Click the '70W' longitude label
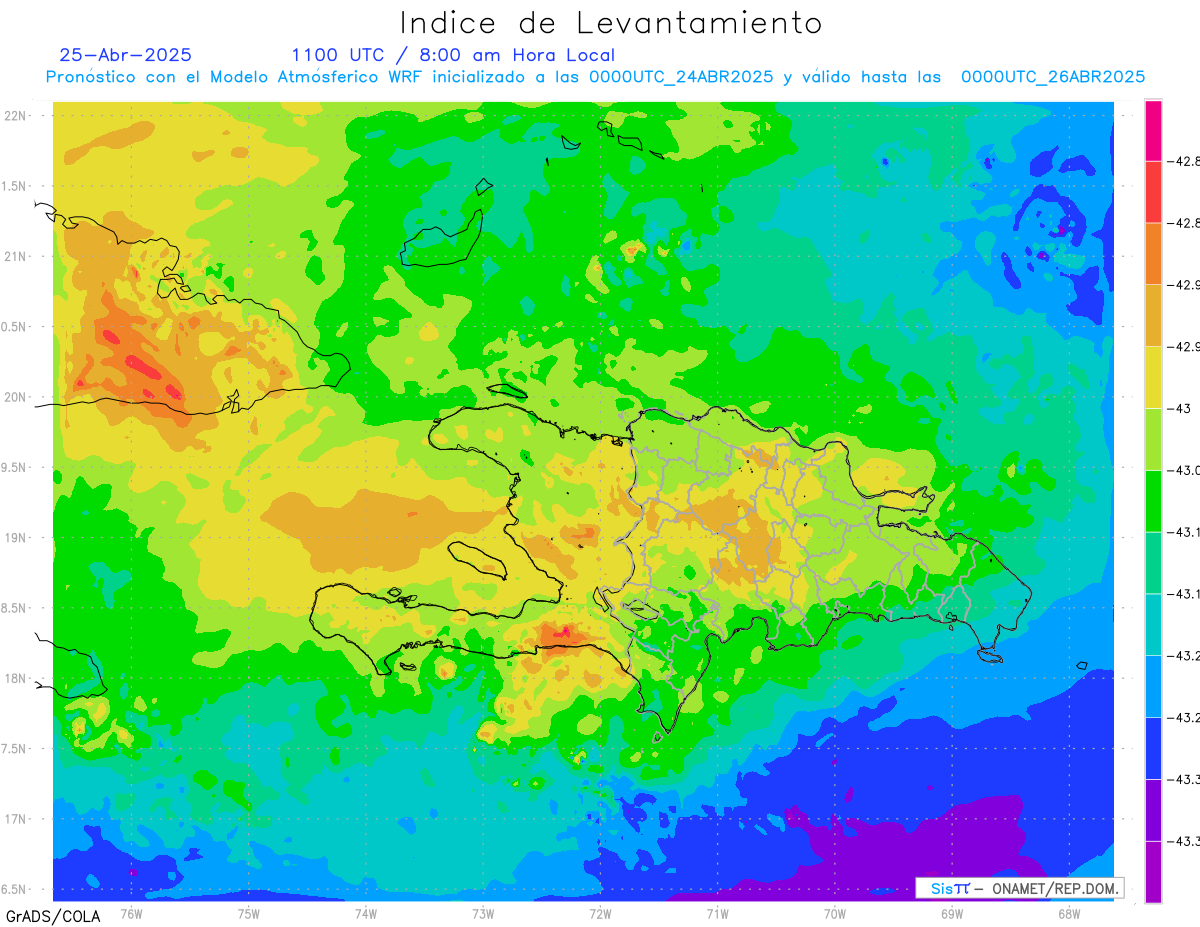This screenshot has width=1200, height=927. pyautogui.click(x=835, y=913)
